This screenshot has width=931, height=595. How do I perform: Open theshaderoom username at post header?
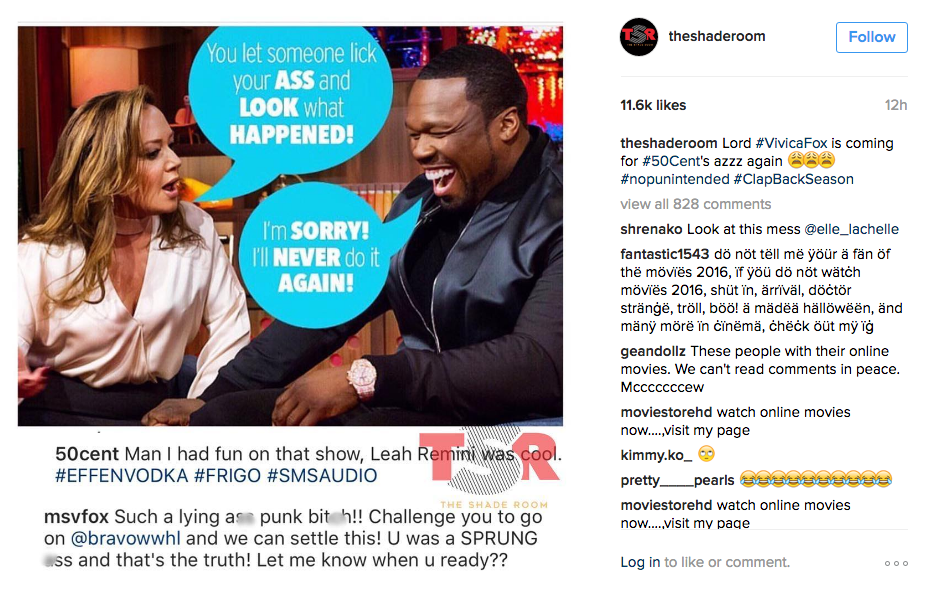tap(717, 36)
